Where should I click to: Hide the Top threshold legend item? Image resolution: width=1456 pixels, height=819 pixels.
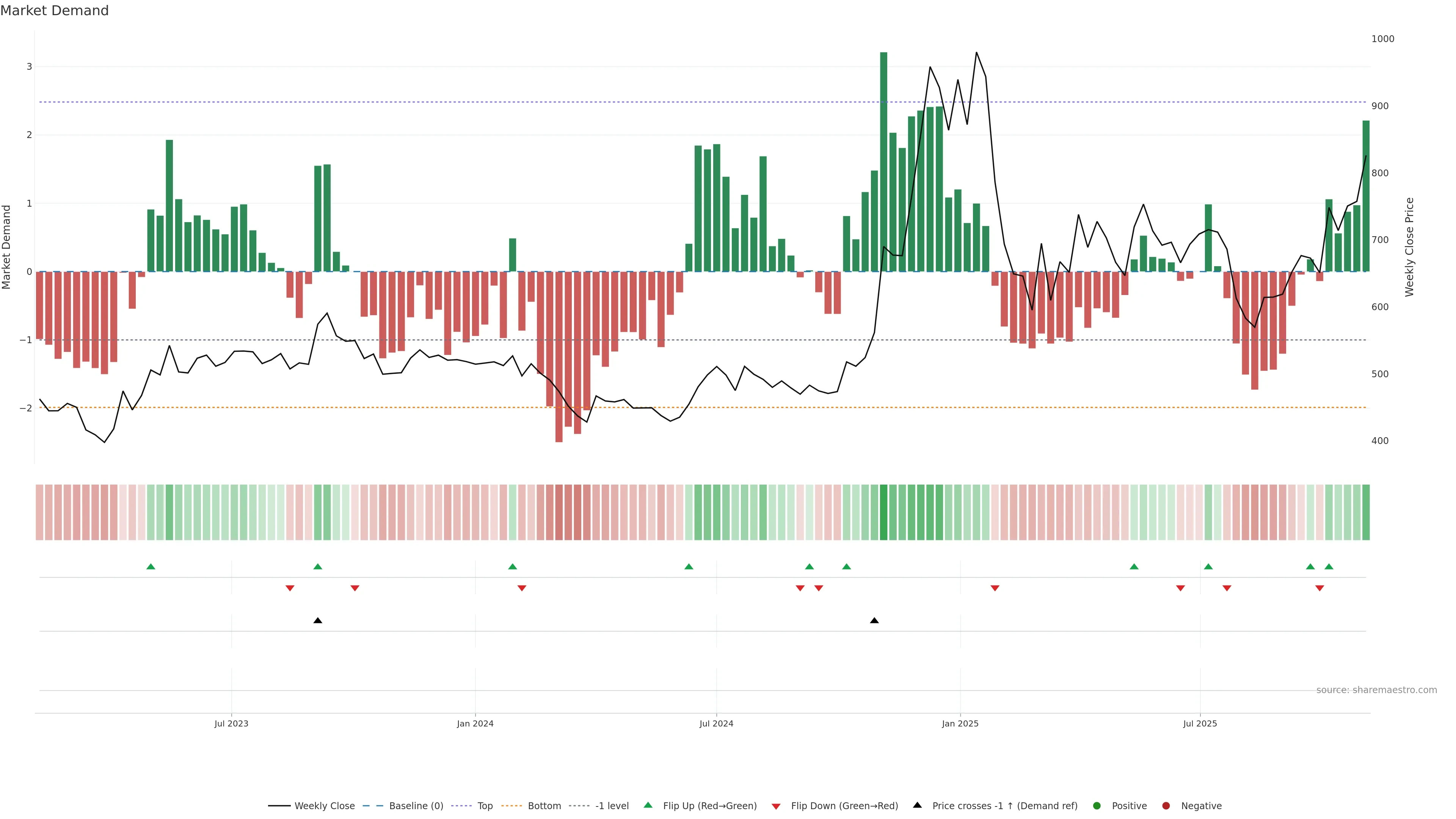coord(485,806)
